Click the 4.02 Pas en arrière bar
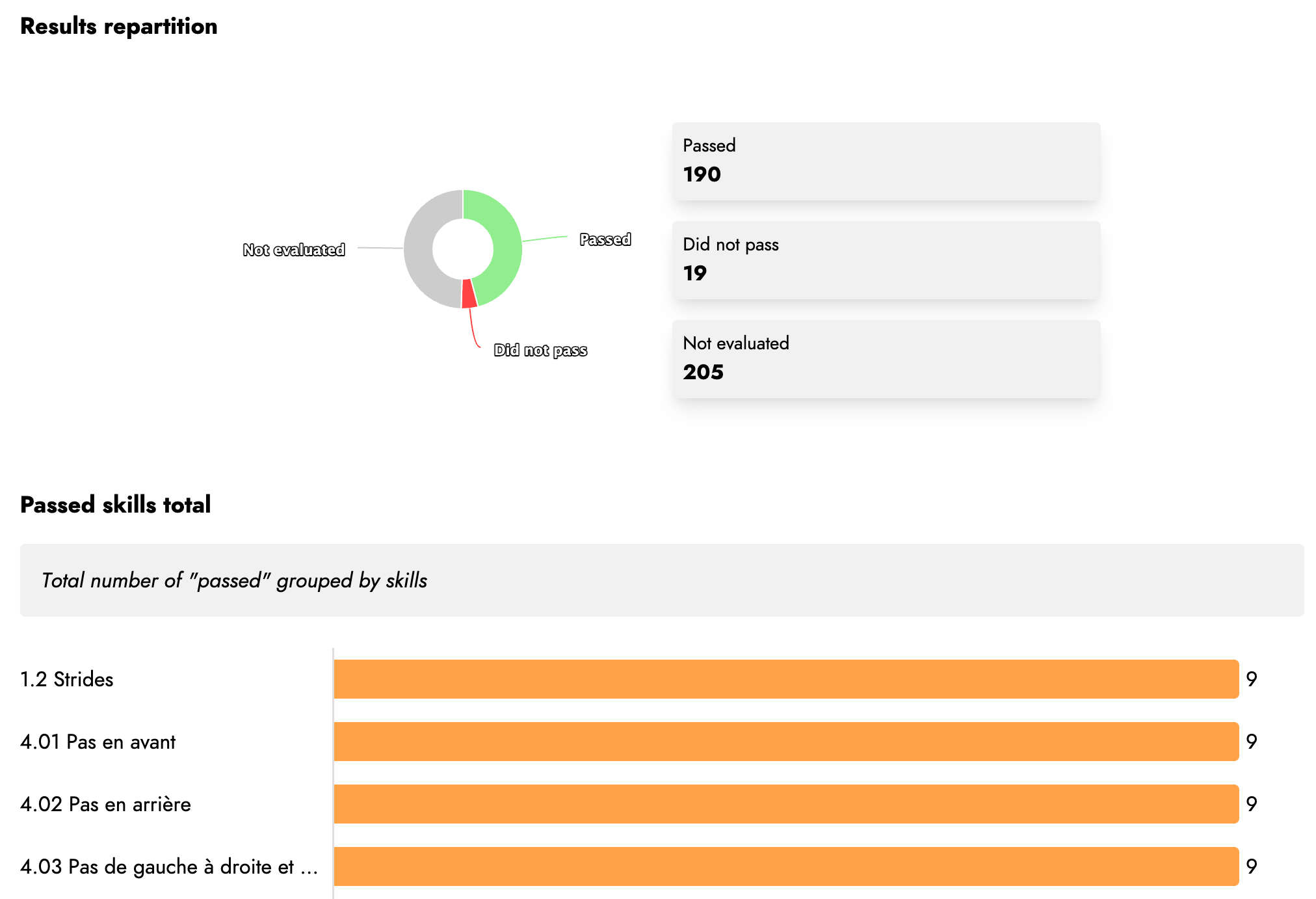The width and height of the screenshot is (1316, 899). click(786, 804)
